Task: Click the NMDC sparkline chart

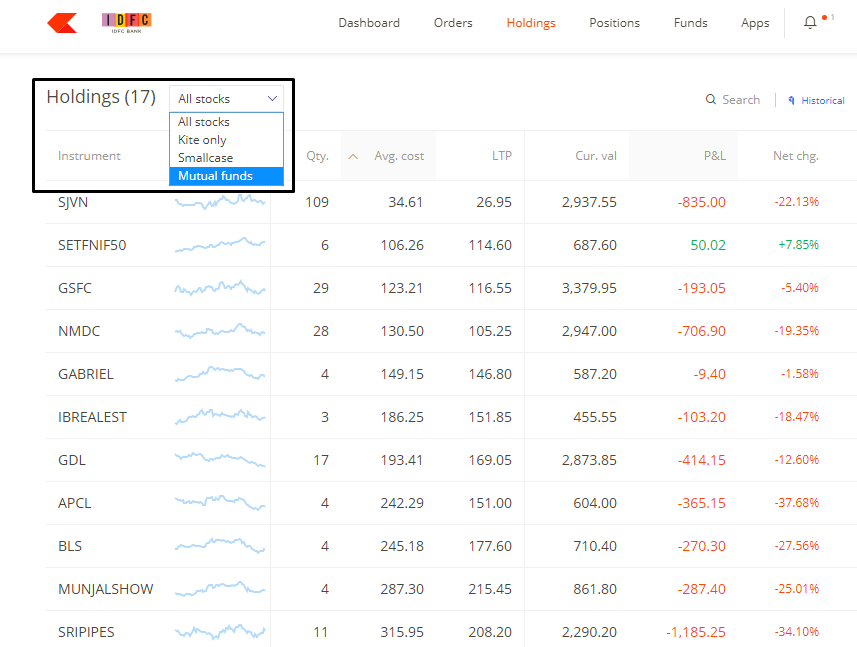Action: pyautogui.click(x=220, y=331)
